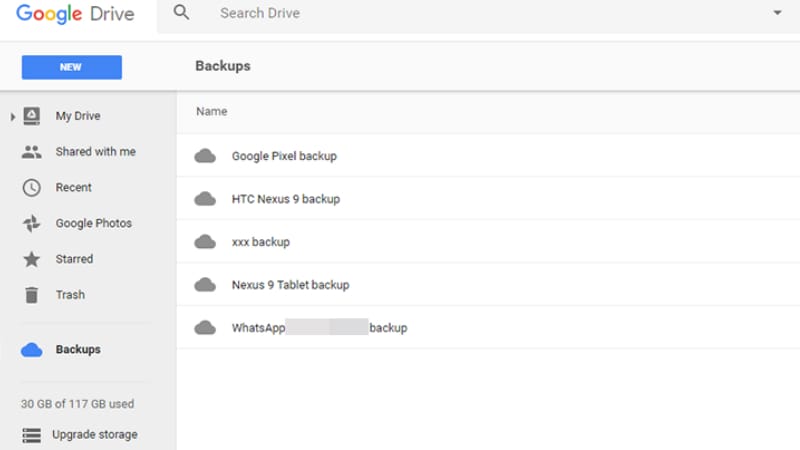Viewport: 800px width, 450px height.
Task: Expand the My Drive folder tree
Action: (13, 117)
